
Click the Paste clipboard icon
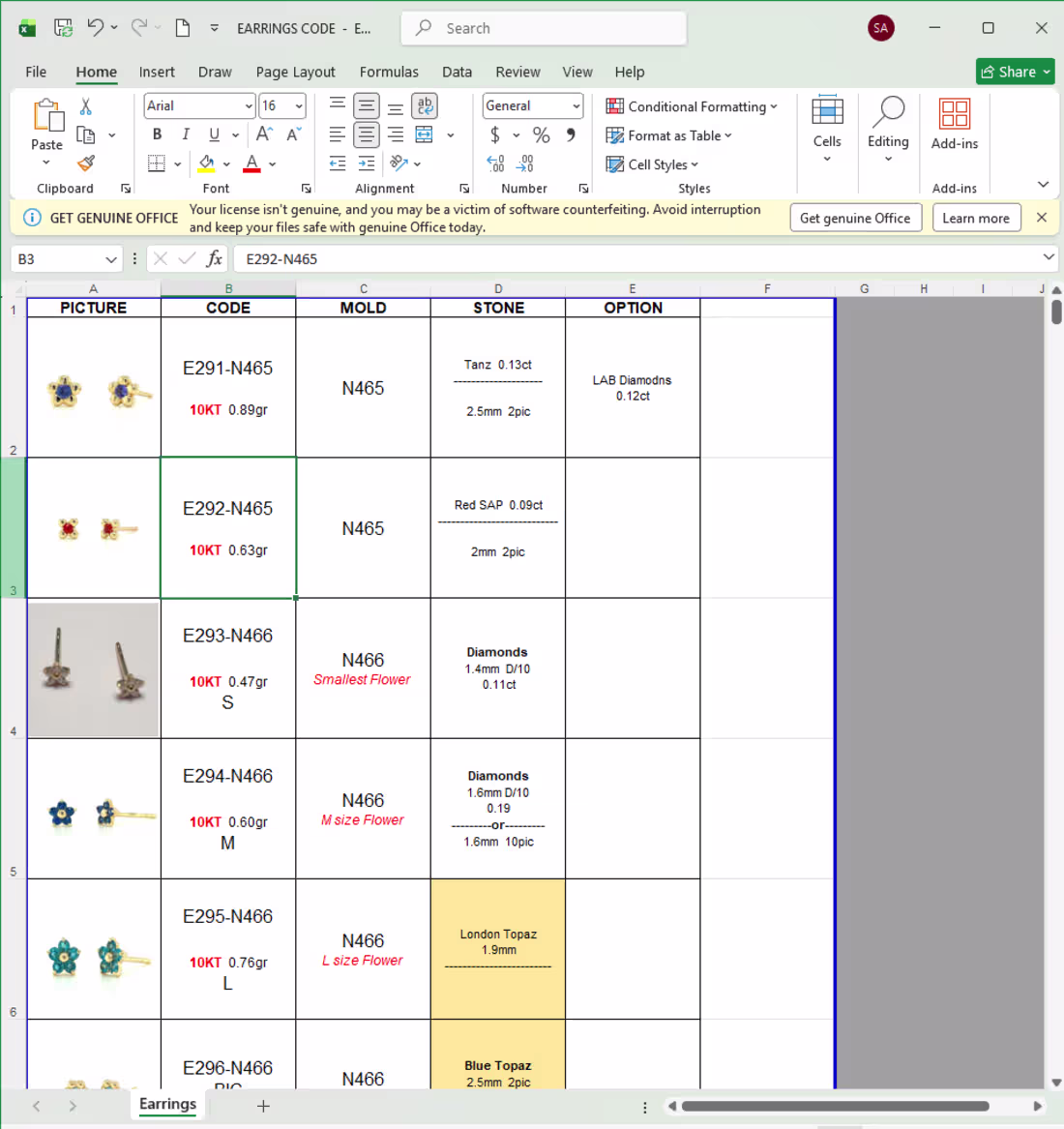pyautogui.click(x=47, y=115)
